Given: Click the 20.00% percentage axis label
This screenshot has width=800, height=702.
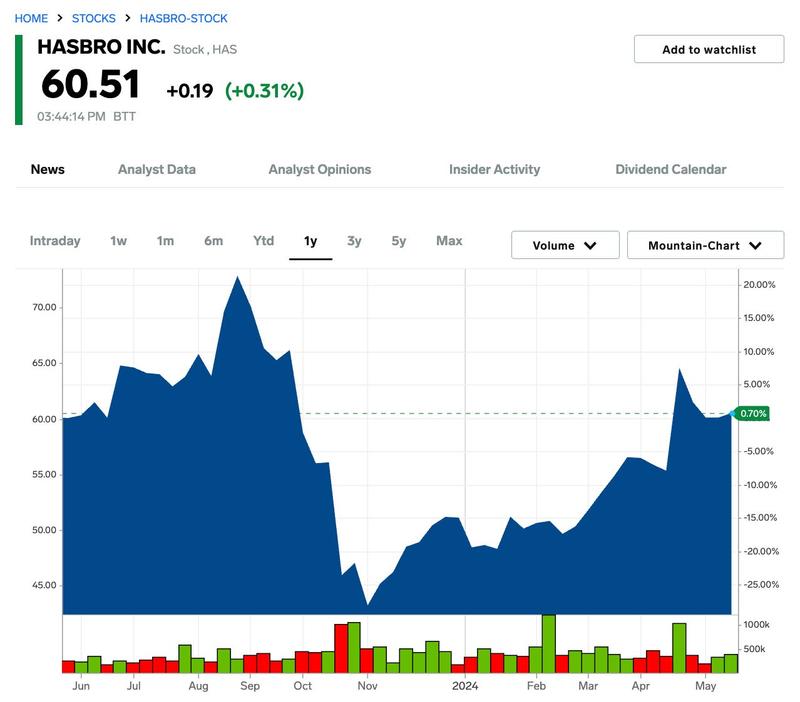Looking at the screenshot, I should point(759,285).
